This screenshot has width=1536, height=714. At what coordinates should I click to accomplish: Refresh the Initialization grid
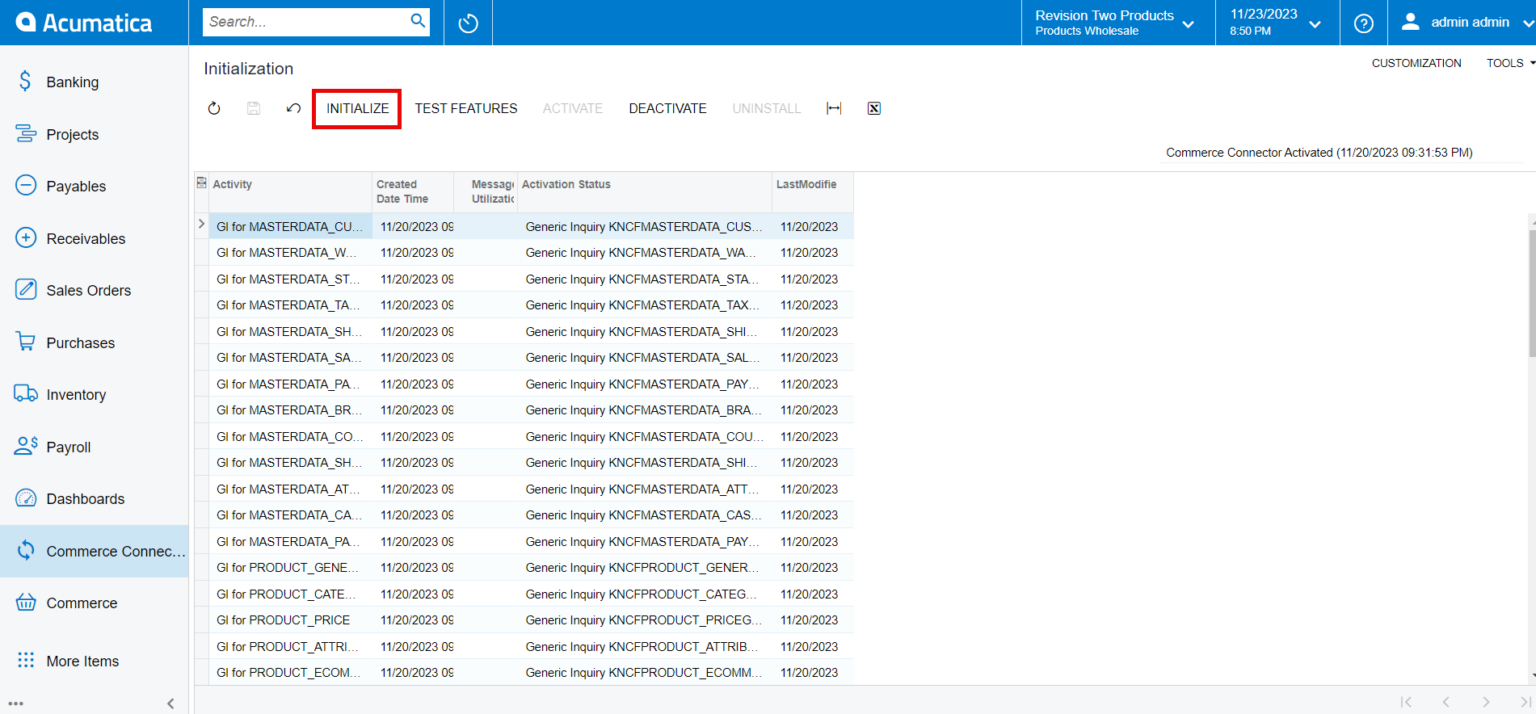click(x=213, y=108)
